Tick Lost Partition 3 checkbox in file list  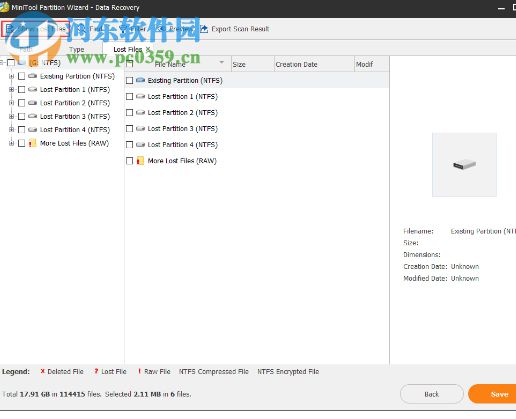coord(130,128)
